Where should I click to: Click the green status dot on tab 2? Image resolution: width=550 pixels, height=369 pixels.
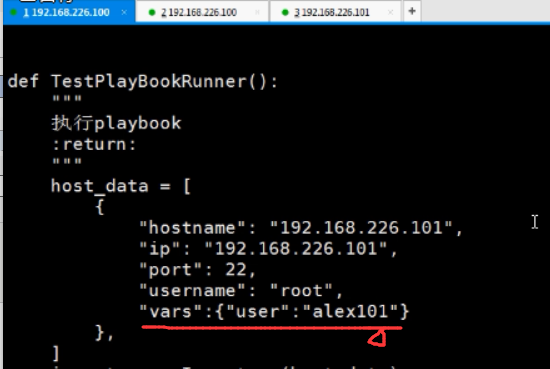click(x=152, y=13)
